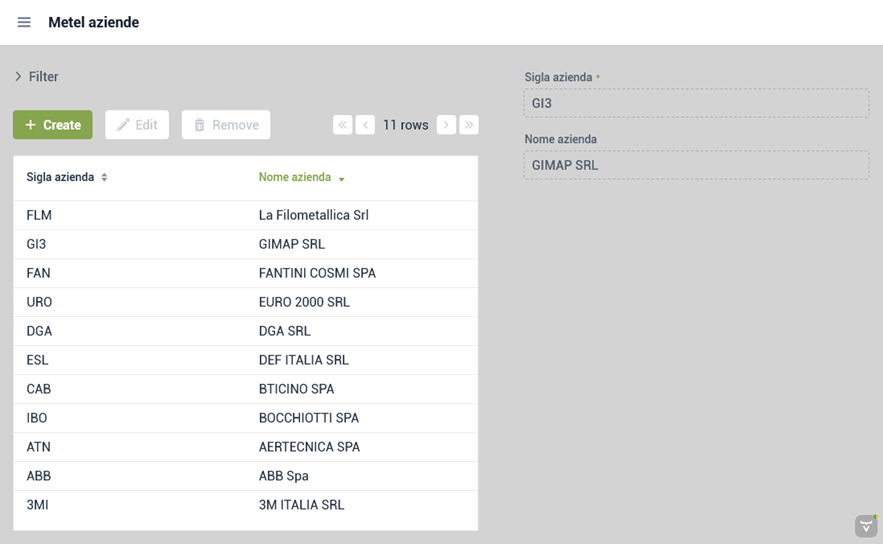Click the IBO sigla cell
Image resolution: width=883 pixels, height=544 pixels.
[37, 418]
